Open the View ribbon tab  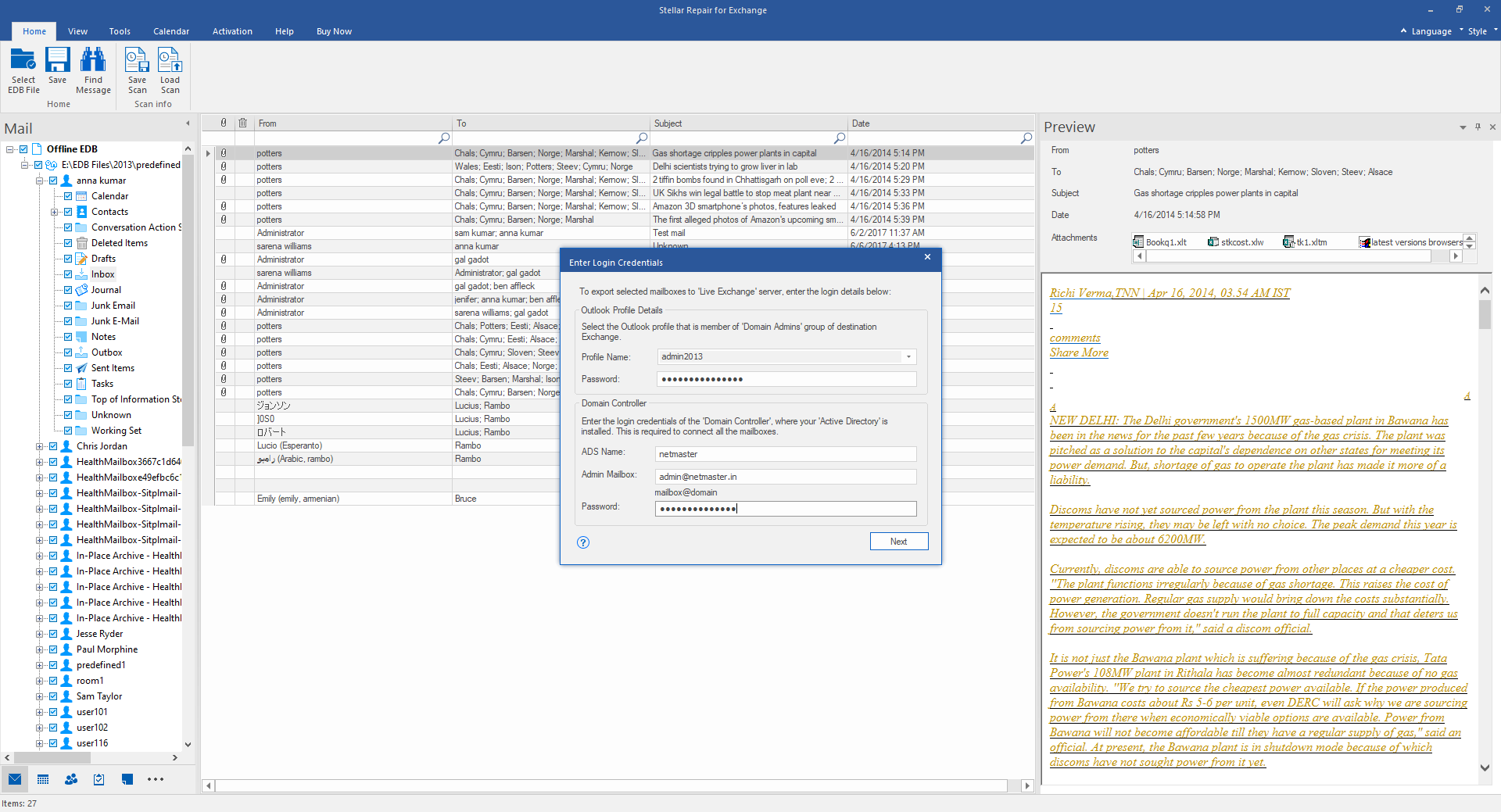coord(77,31)
